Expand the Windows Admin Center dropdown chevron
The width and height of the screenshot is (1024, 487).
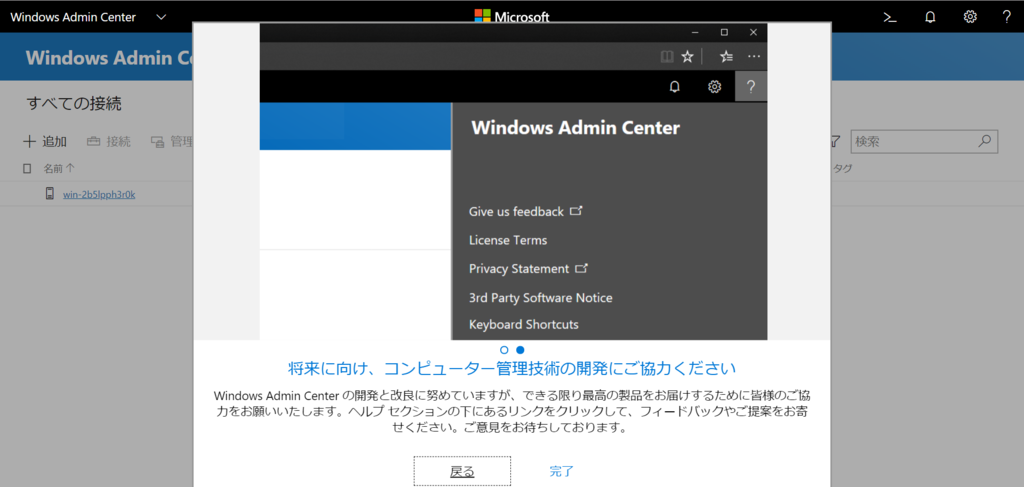point(162,17)
